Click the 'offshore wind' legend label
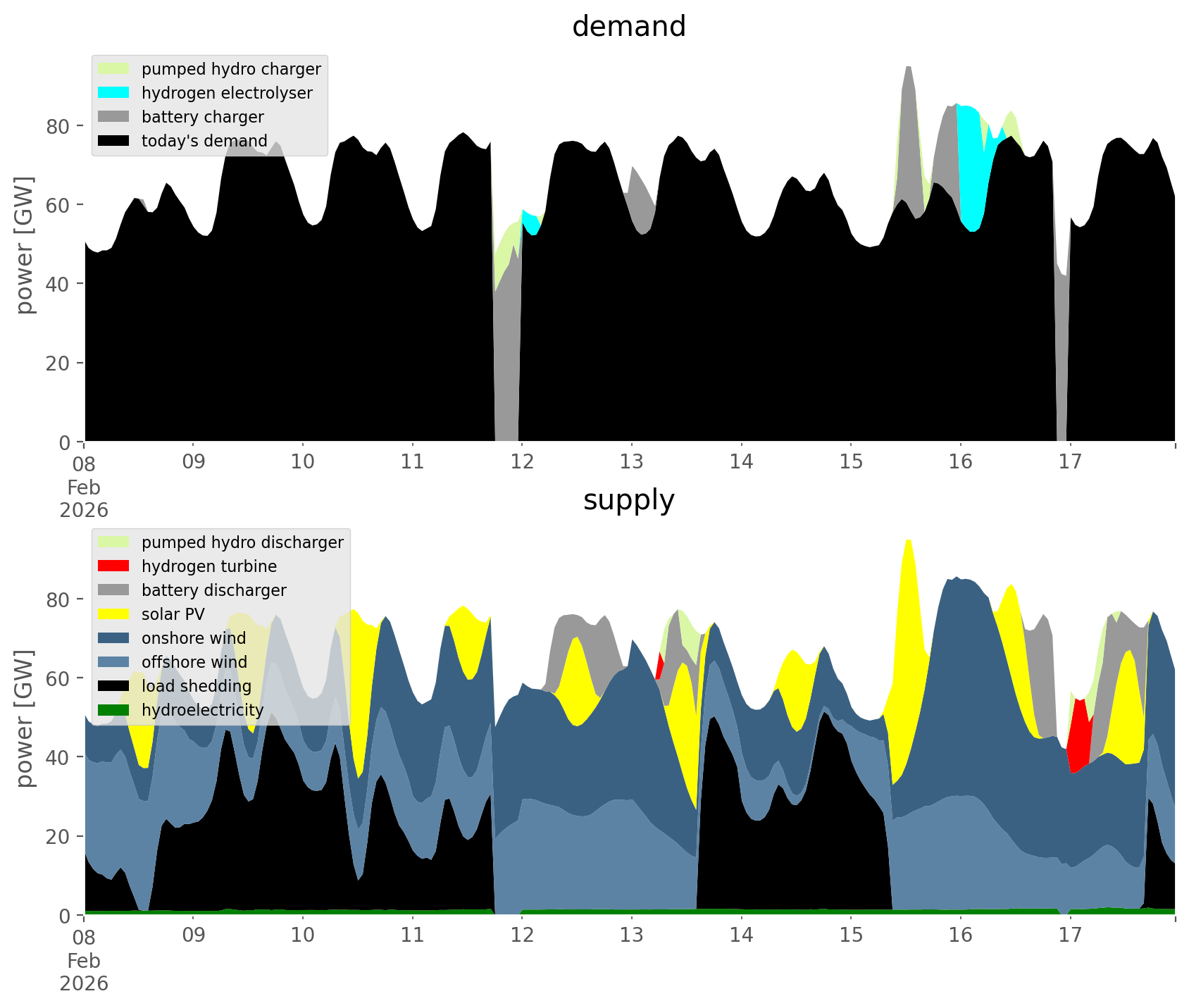1189x1008 pixels. [x=194, y=662]
